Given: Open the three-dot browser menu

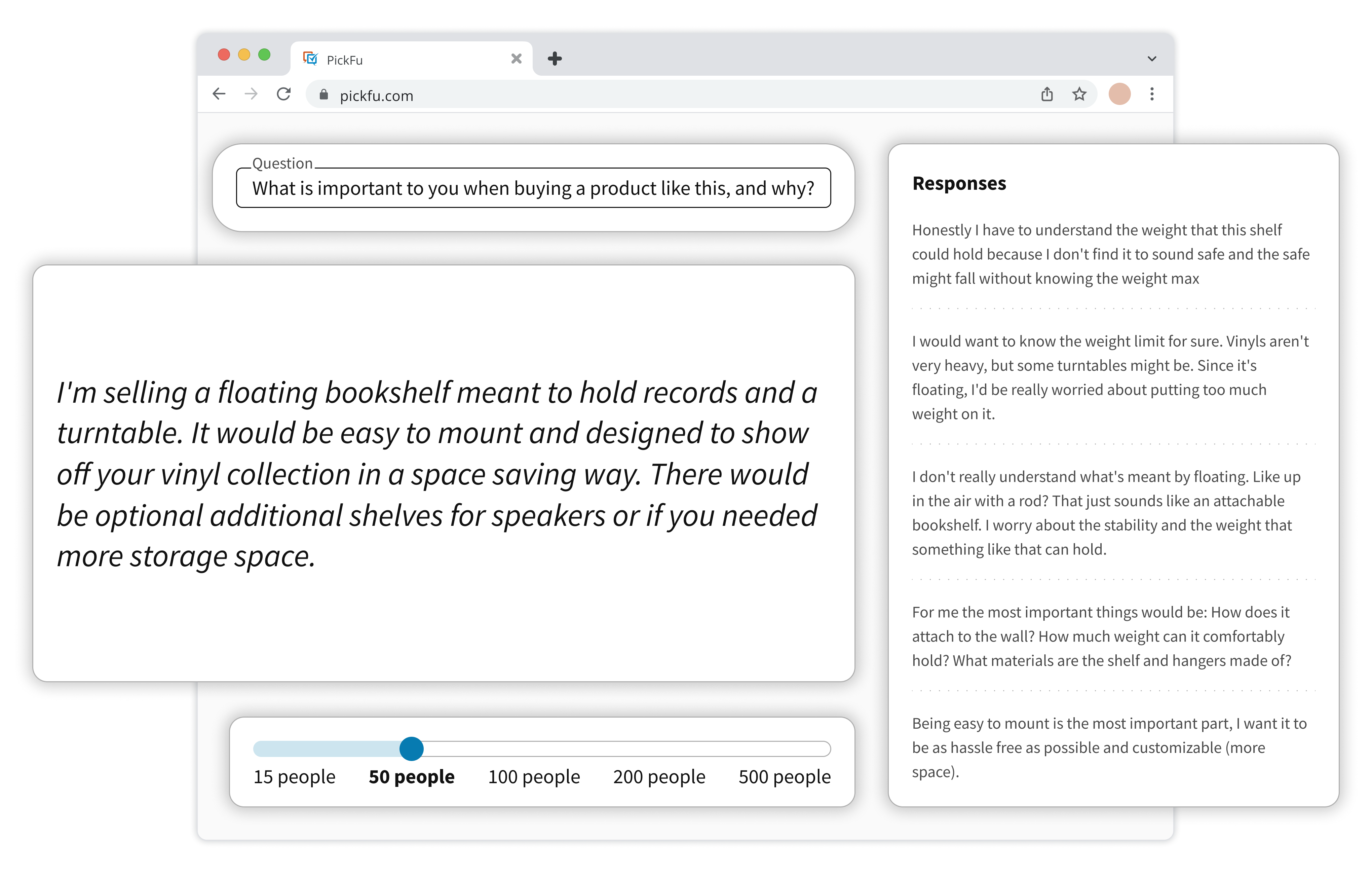Looking at the screenshot, I should (x=1151, y=94).
